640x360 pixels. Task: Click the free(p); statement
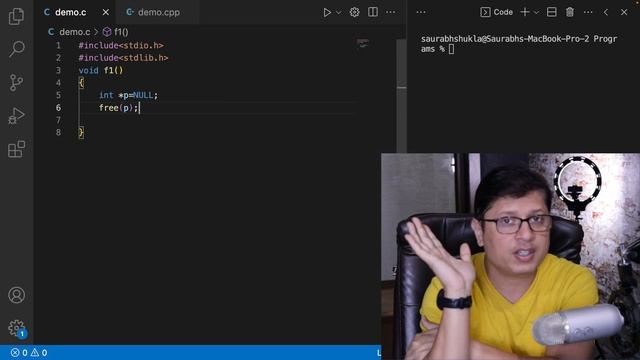click(x=118, y=108)
